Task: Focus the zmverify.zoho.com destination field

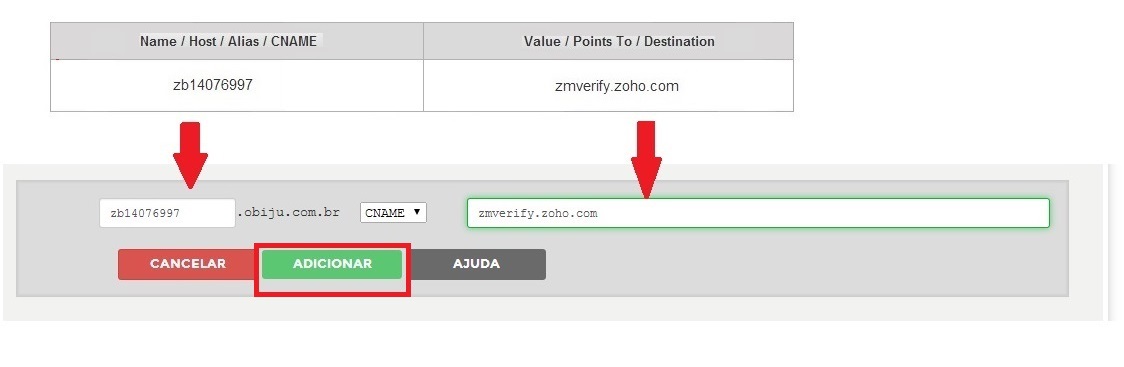Action: point(758,213)
